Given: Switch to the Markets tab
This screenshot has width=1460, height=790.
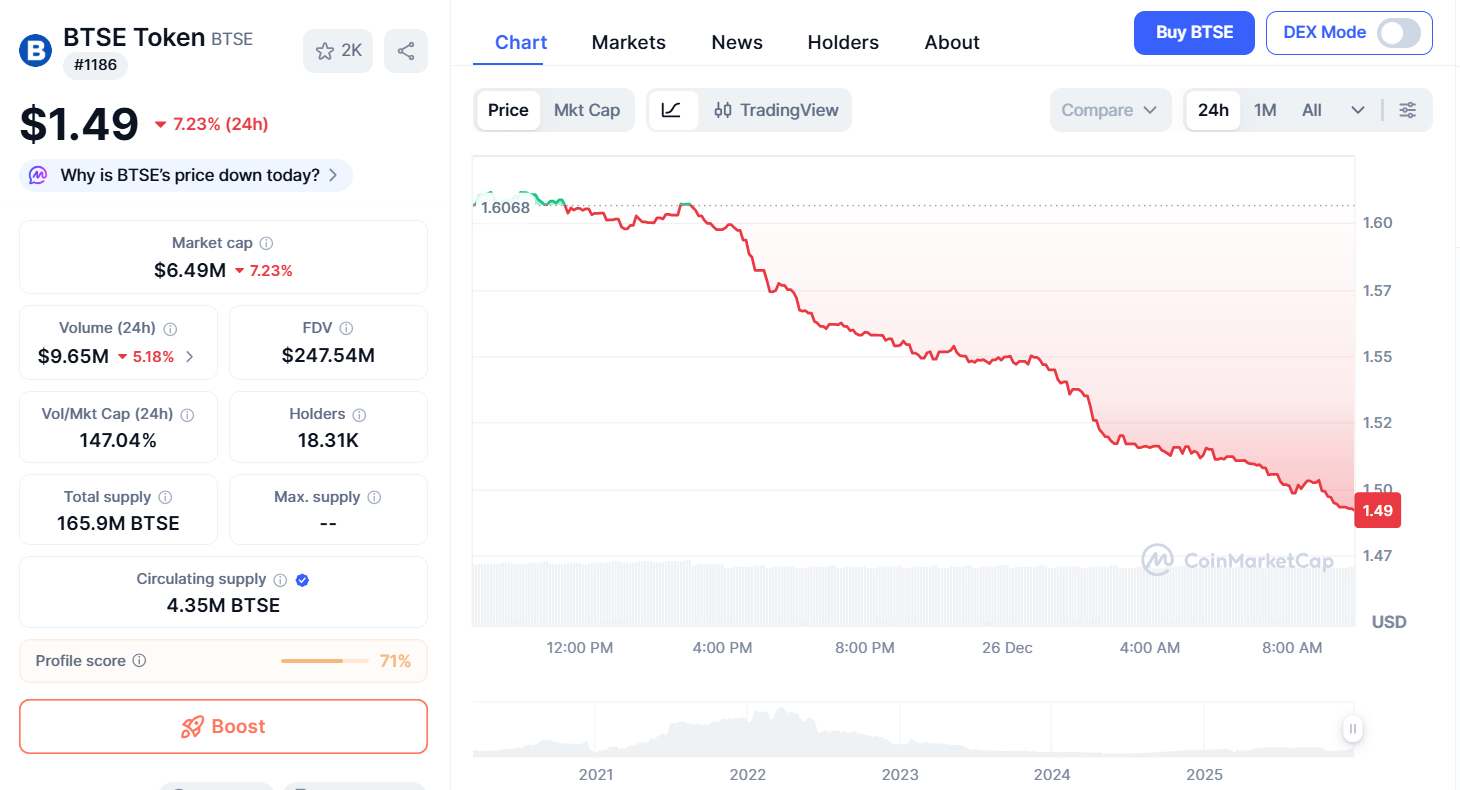Looking at the screenshot, I should pyautogui.click(x=628, y=42).
